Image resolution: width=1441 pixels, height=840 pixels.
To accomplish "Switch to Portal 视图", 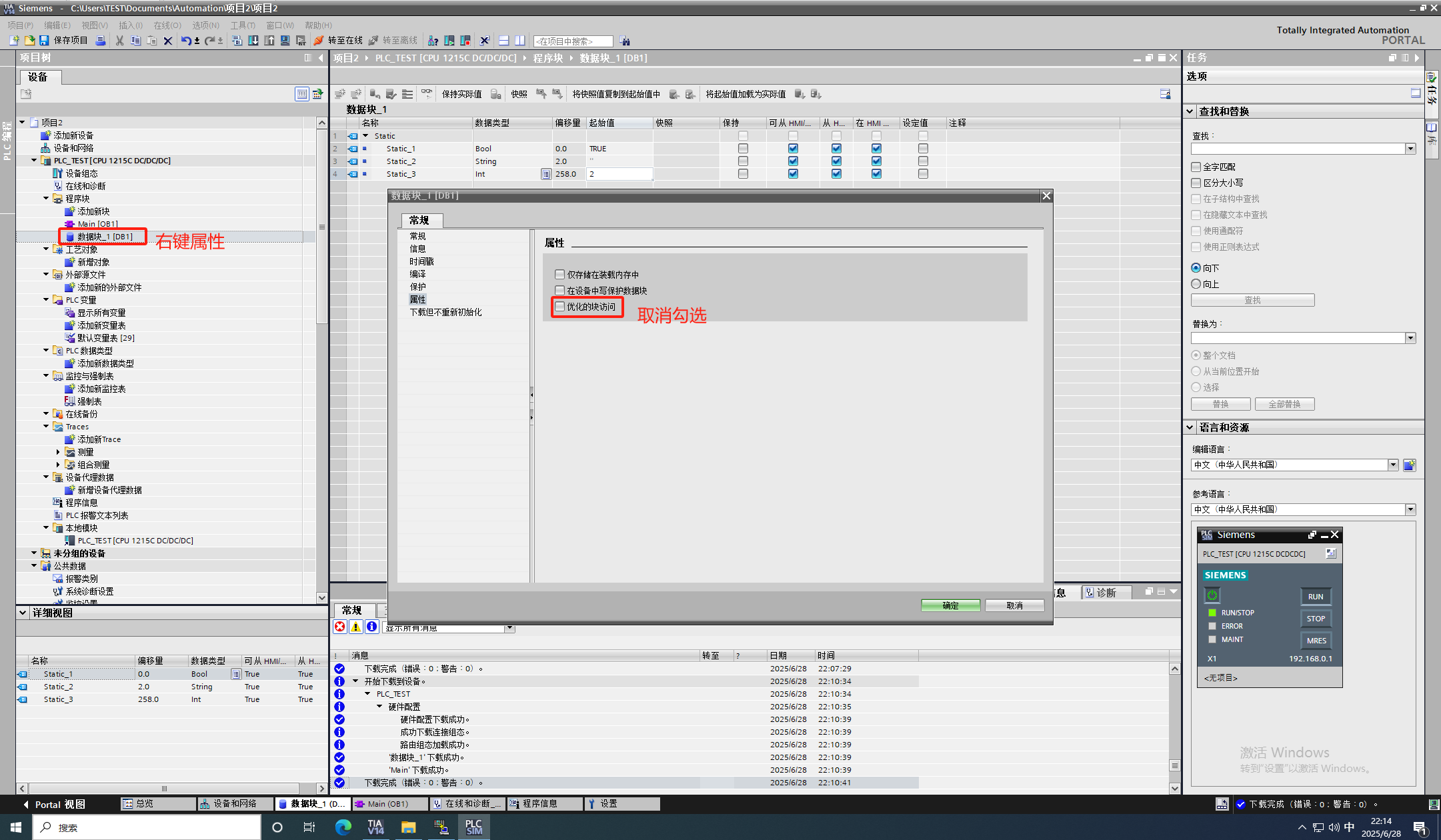I will (x=55, y=805).
